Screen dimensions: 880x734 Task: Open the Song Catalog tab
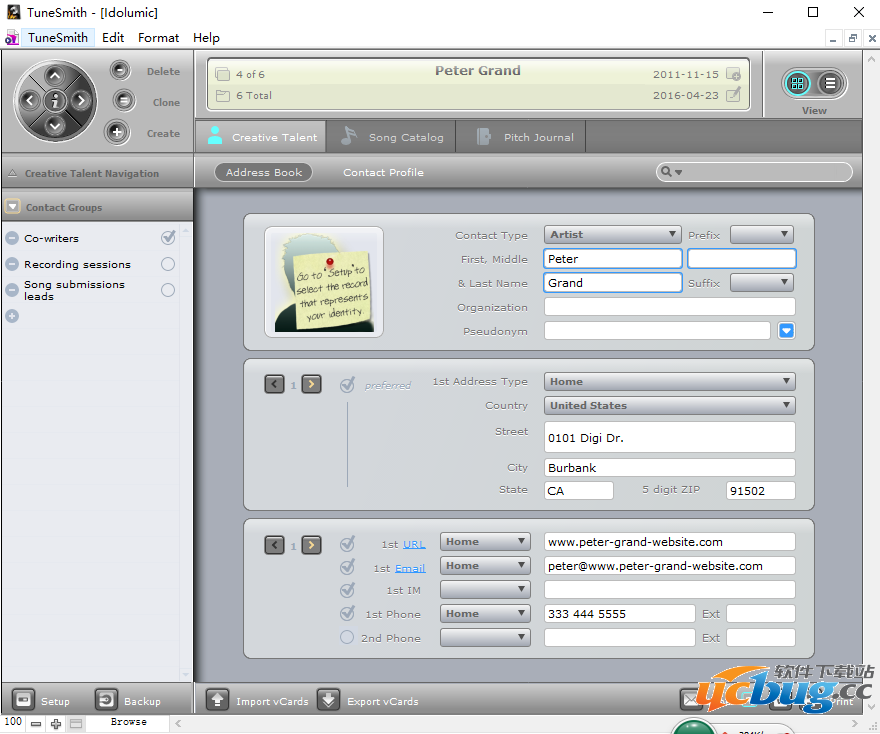click(394, 137)
